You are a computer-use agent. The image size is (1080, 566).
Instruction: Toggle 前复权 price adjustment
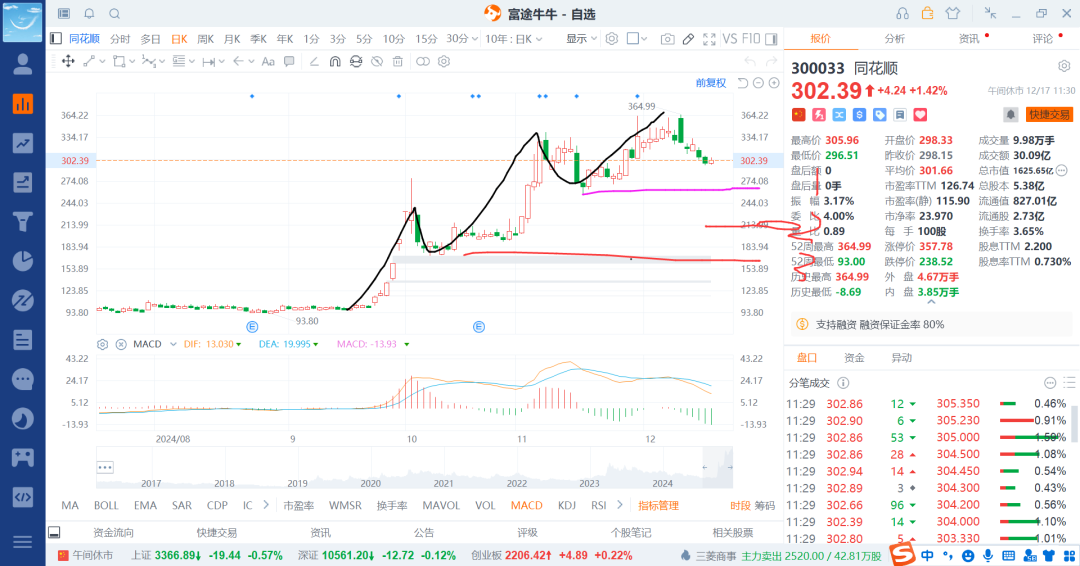(711, 83)
